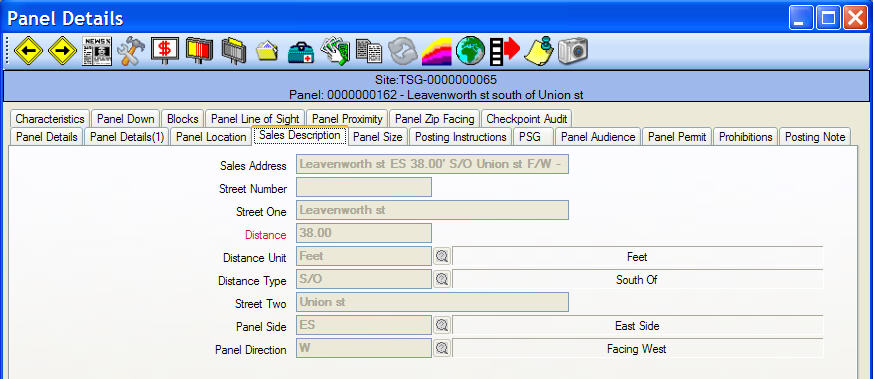Click the hammer and wrench tools icon
873x379 pixels.
(131, 52)
